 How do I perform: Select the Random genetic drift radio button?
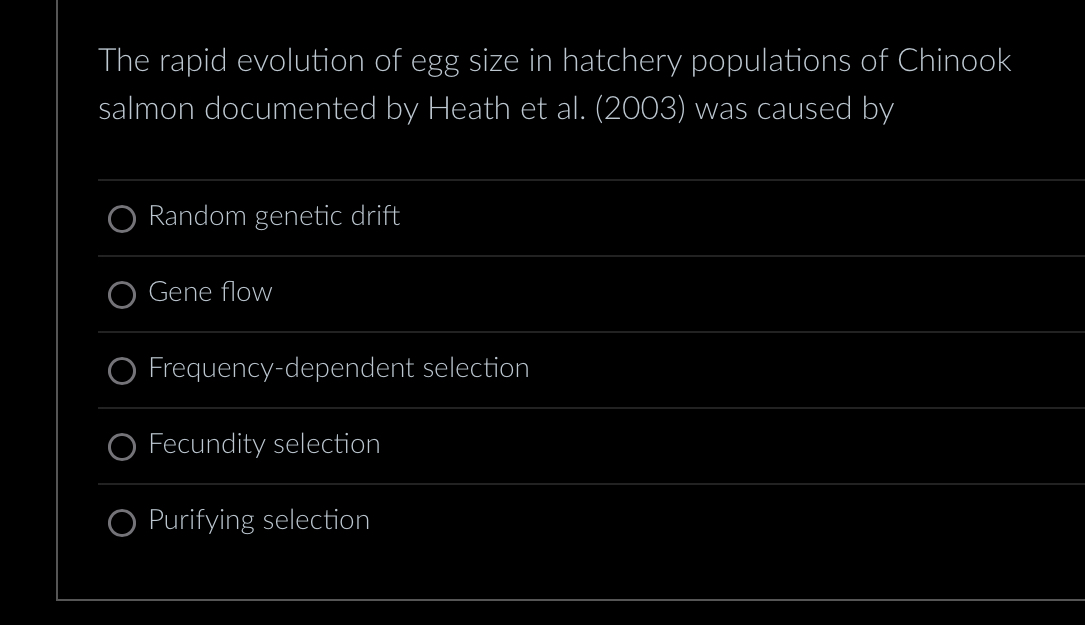pyautogui.click(x=121, y=218)
